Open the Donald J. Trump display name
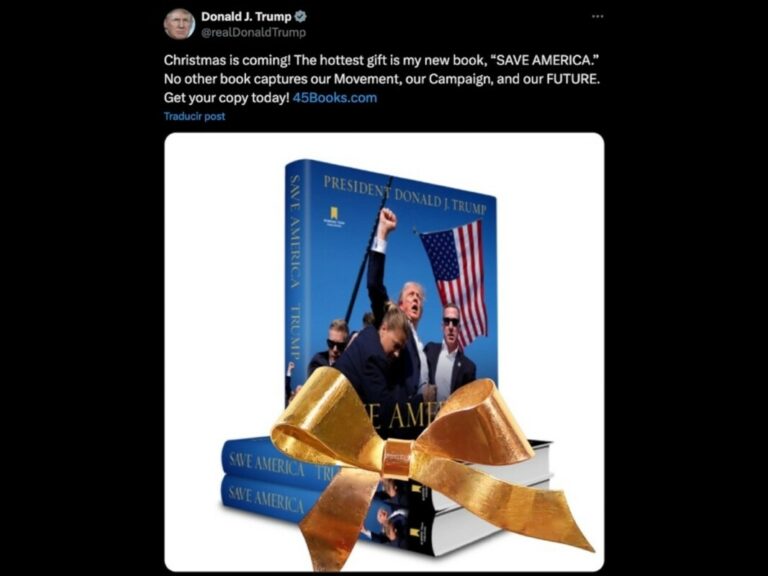This screenshot has width=768, height=576. [x=246, y=17]
